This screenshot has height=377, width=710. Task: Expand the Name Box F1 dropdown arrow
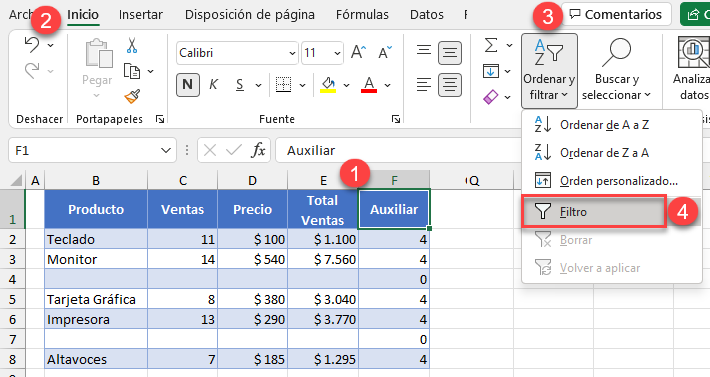click(166, 150)
